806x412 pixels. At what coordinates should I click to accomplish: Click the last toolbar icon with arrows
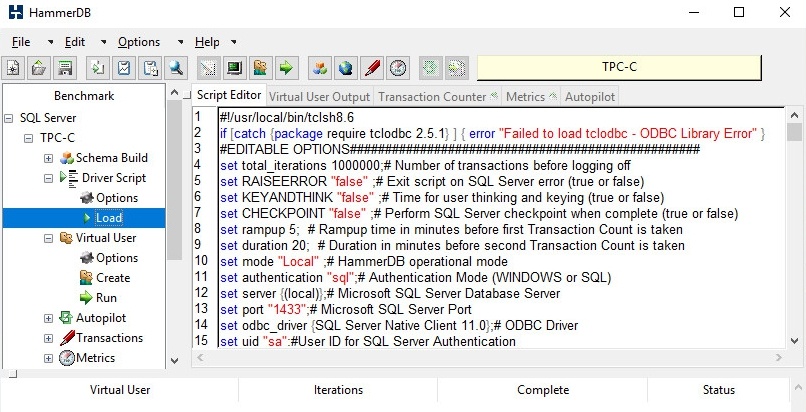click(456, 68)
